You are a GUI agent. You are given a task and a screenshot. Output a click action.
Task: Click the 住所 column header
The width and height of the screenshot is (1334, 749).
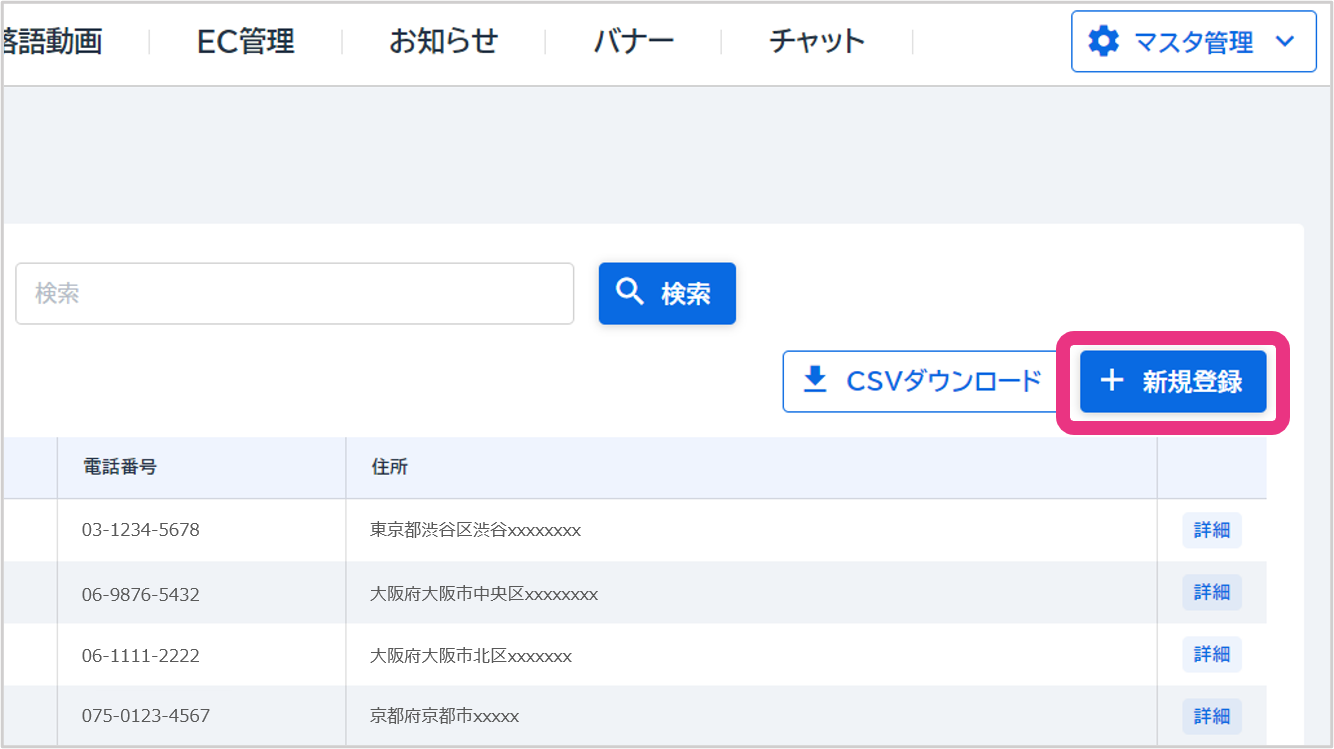[x=389, y=467]
